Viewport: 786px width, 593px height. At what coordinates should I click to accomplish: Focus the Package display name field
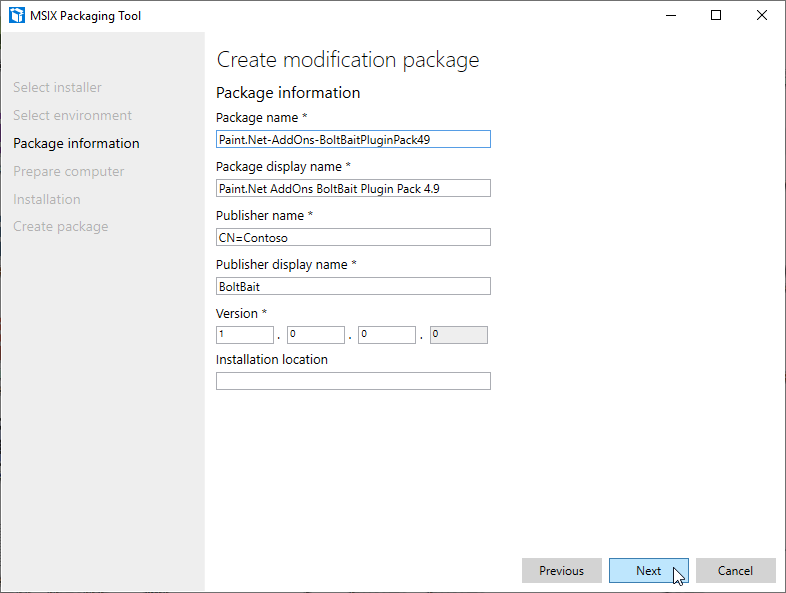[353, 188]
